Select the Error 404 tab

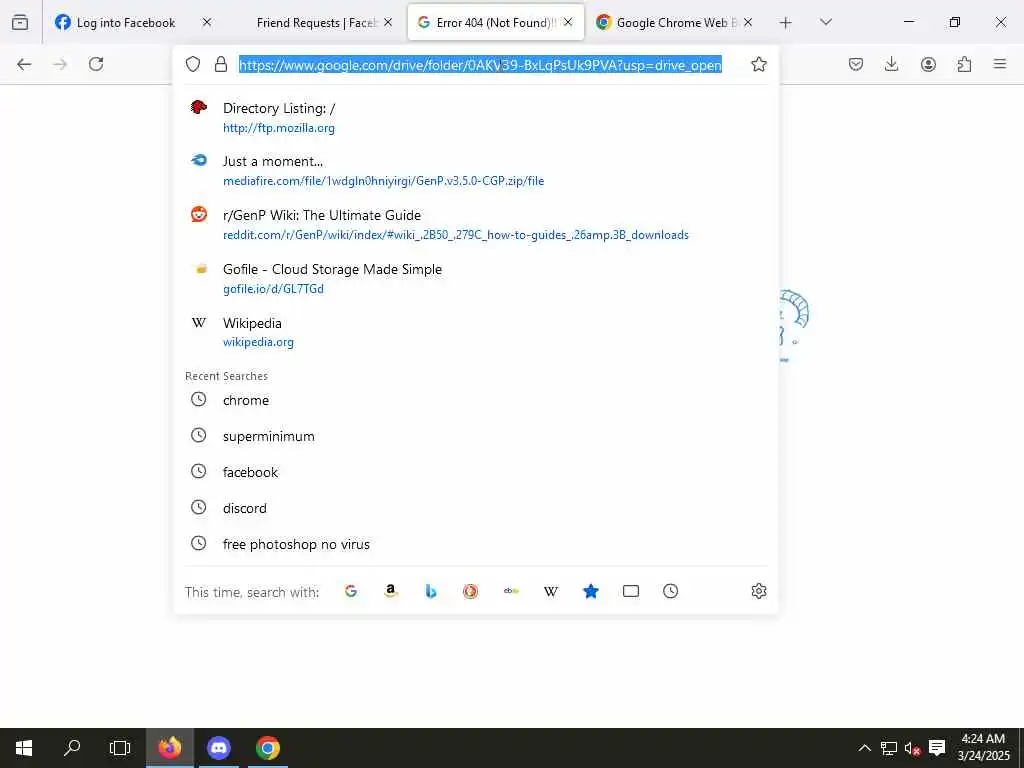click(x=487, y=23)
